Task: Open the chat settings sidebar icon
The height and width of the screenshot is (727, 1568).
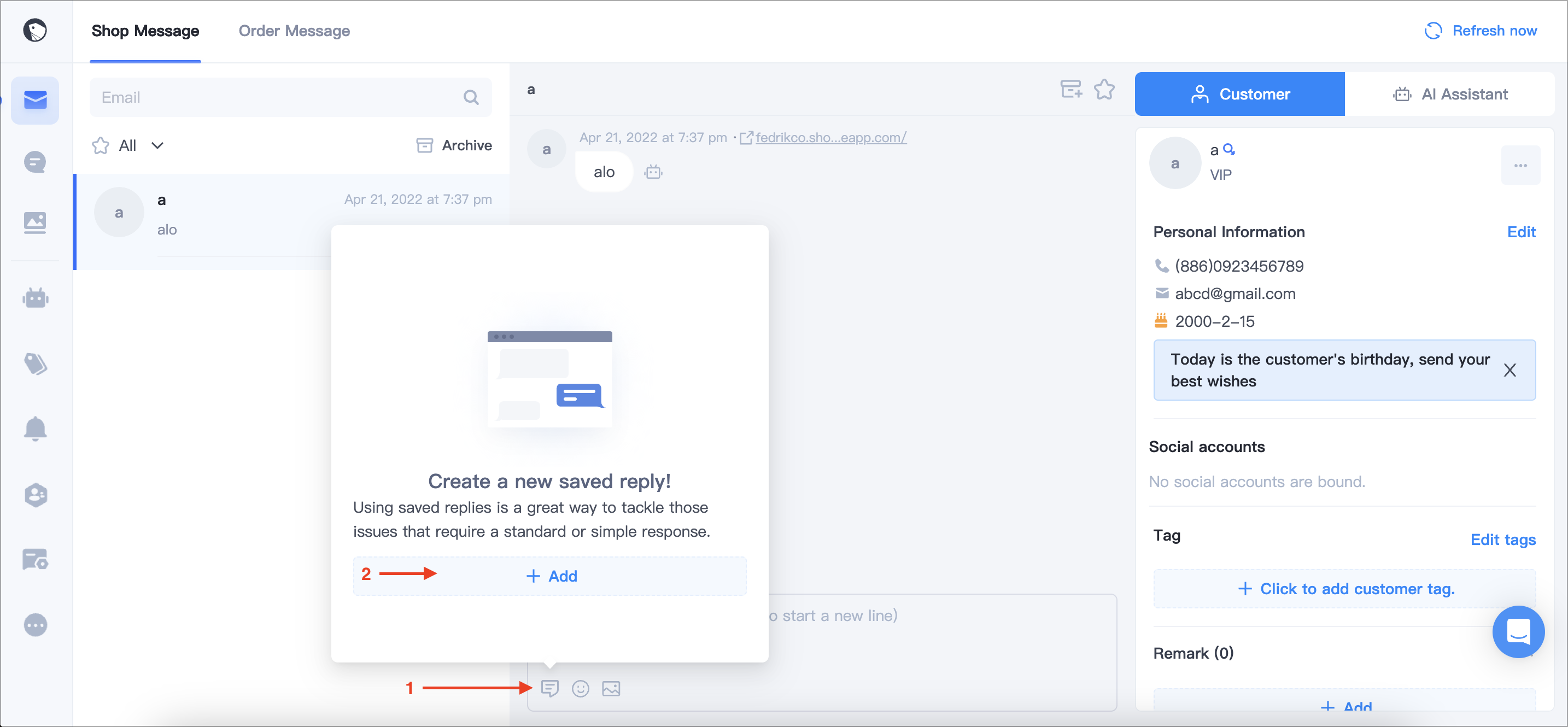Action: 36,560
